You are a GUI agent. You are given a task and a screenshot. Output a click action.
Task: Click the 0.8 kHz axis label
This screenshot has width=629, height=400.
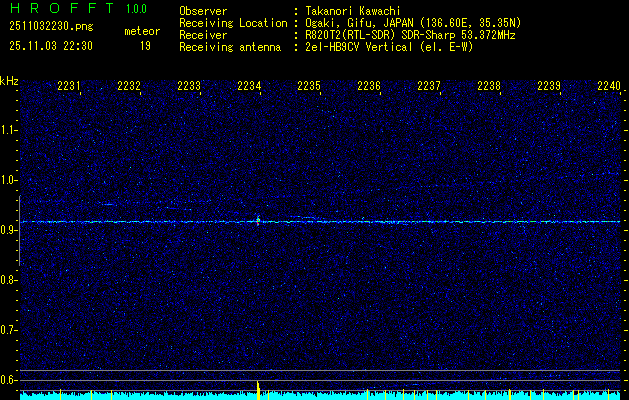(8, 280)
